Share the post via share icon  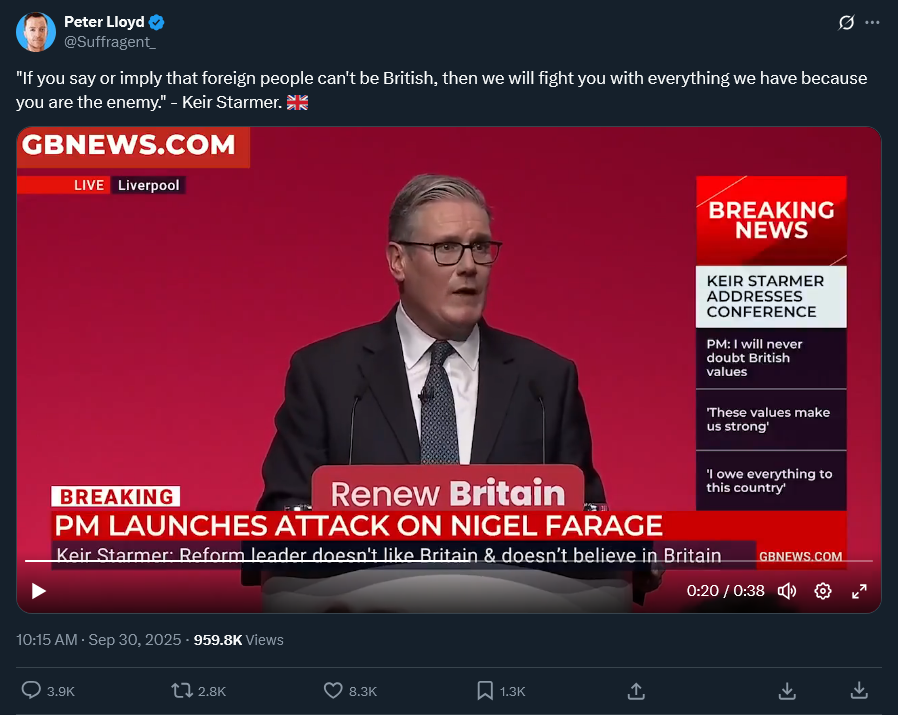pyautogui.click(x=635, y=690)
